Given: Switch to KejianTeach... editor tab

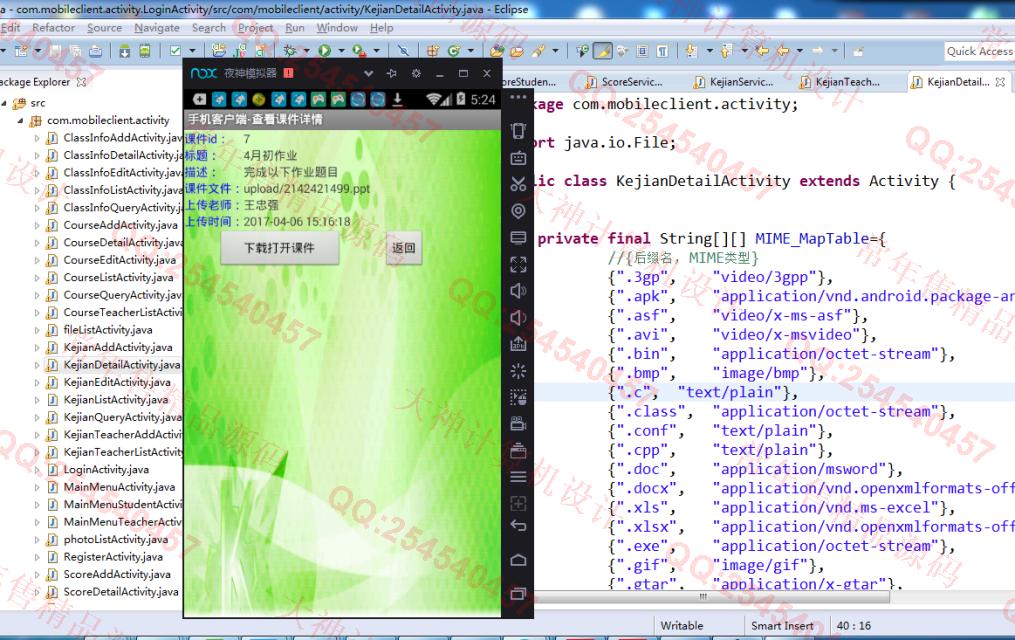Looking at the screenshot, I should click(x=840, y=82).
